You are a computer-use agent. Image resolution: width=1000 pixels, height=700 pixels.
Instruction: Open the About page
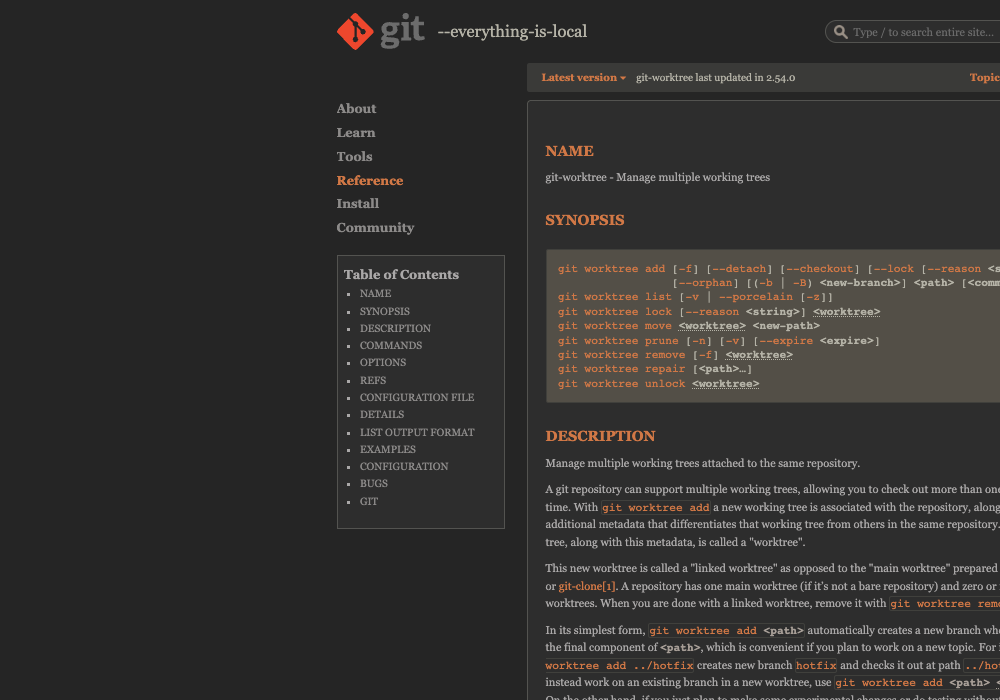356,108
